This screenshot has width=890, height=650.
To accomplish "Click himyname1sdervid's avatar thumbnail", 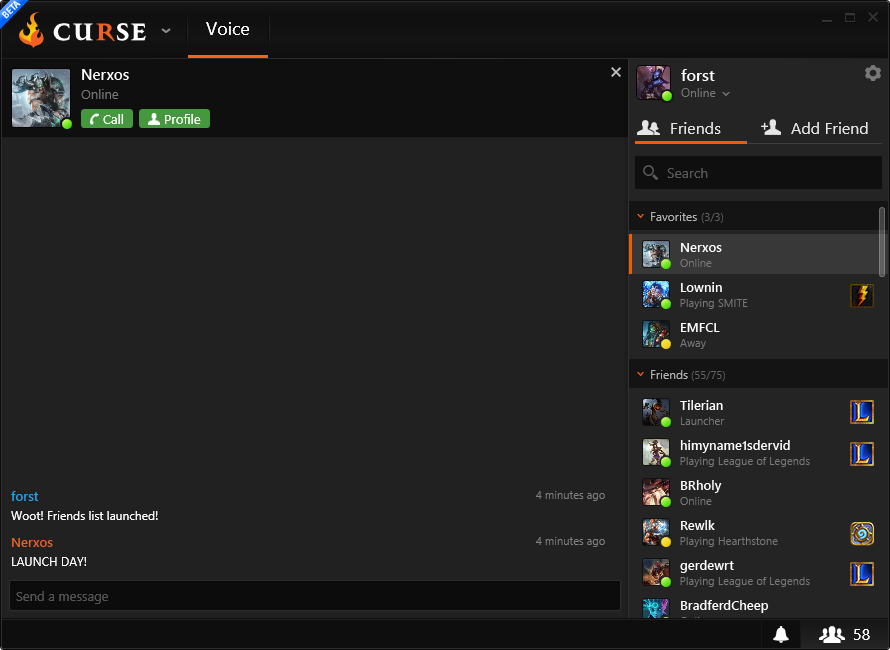I will (656, 452).
